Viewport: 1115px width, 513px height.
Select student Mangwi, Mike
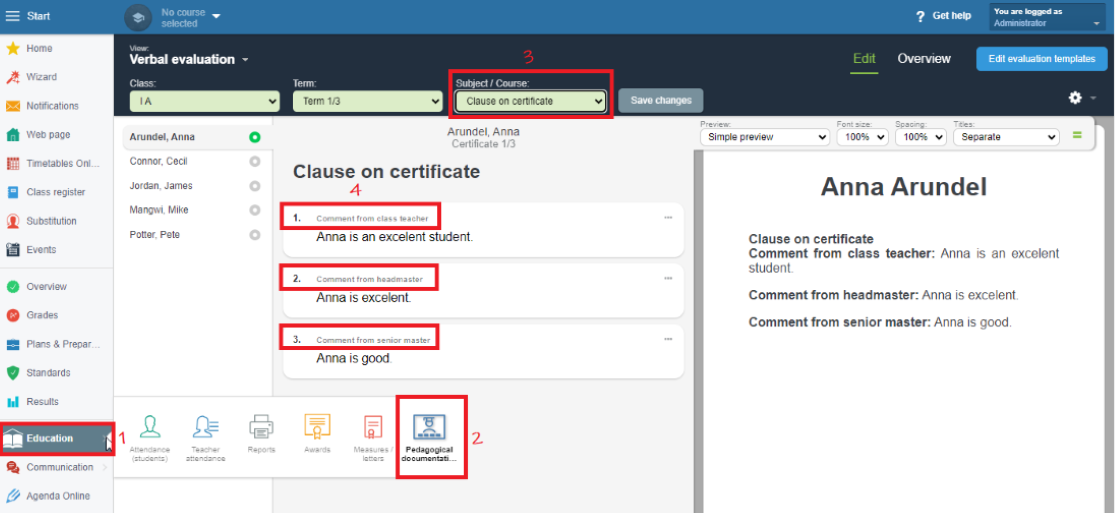159,210
